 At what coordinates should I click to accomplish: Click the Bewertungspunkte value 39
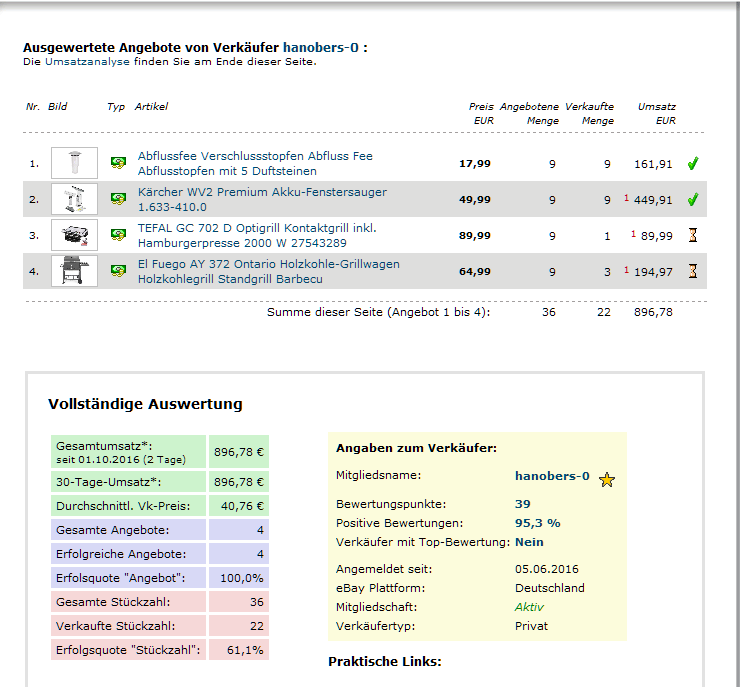pyautogui.click(x=522, y=504)
